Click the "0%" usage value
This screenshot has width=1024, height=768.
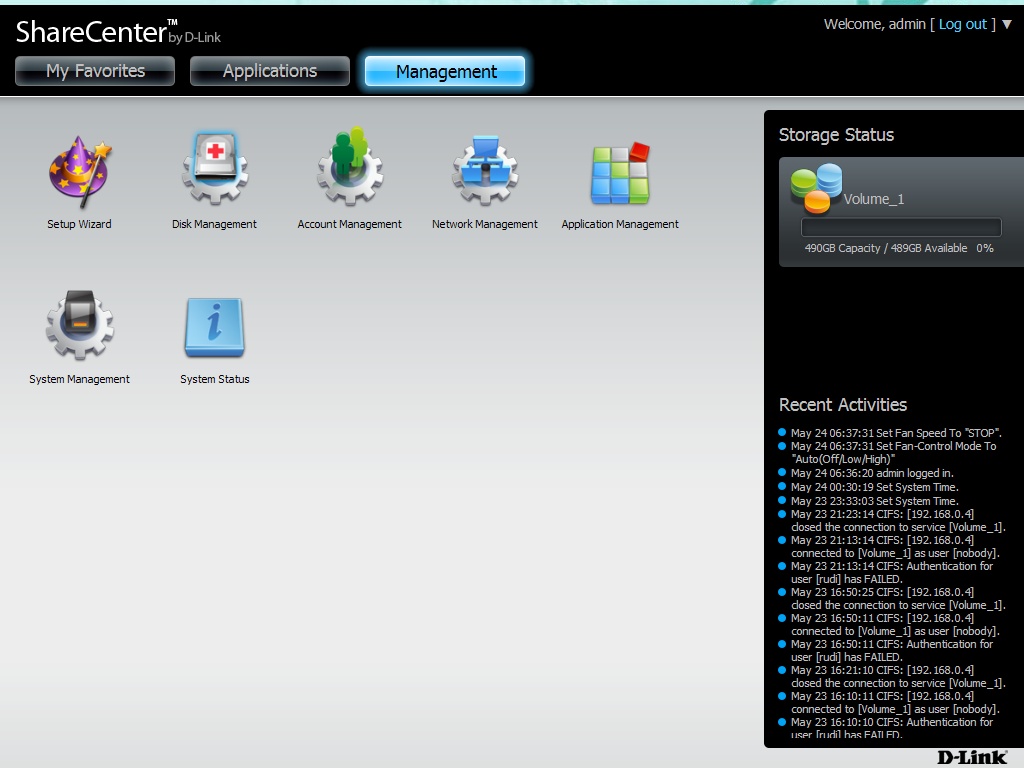coord(985,248)
